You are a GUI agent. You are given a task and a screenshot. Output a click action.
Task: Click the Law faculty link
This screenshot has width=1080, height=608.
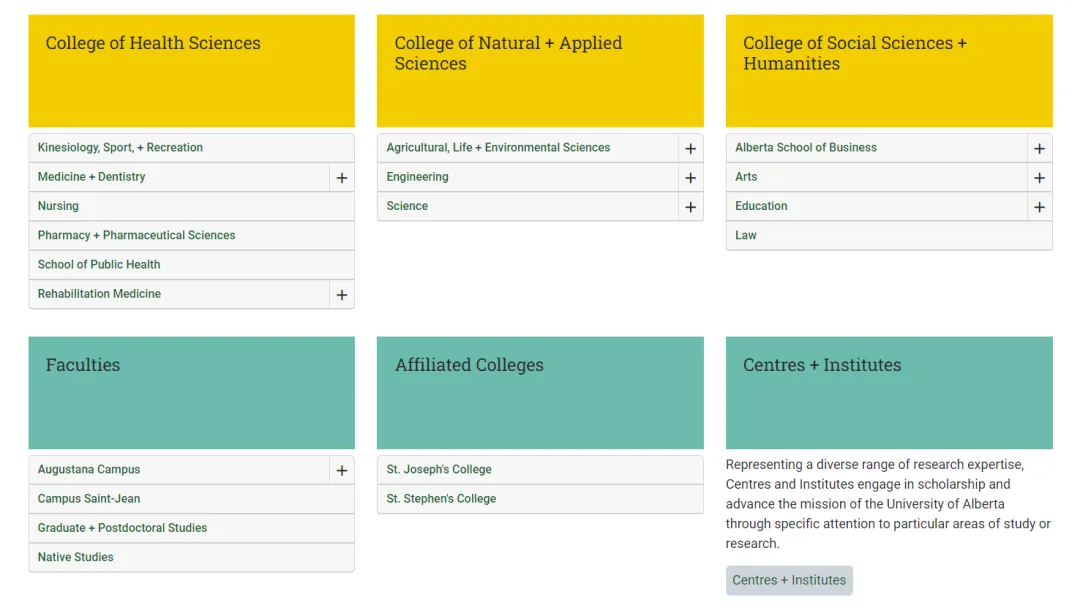[746, 236]
